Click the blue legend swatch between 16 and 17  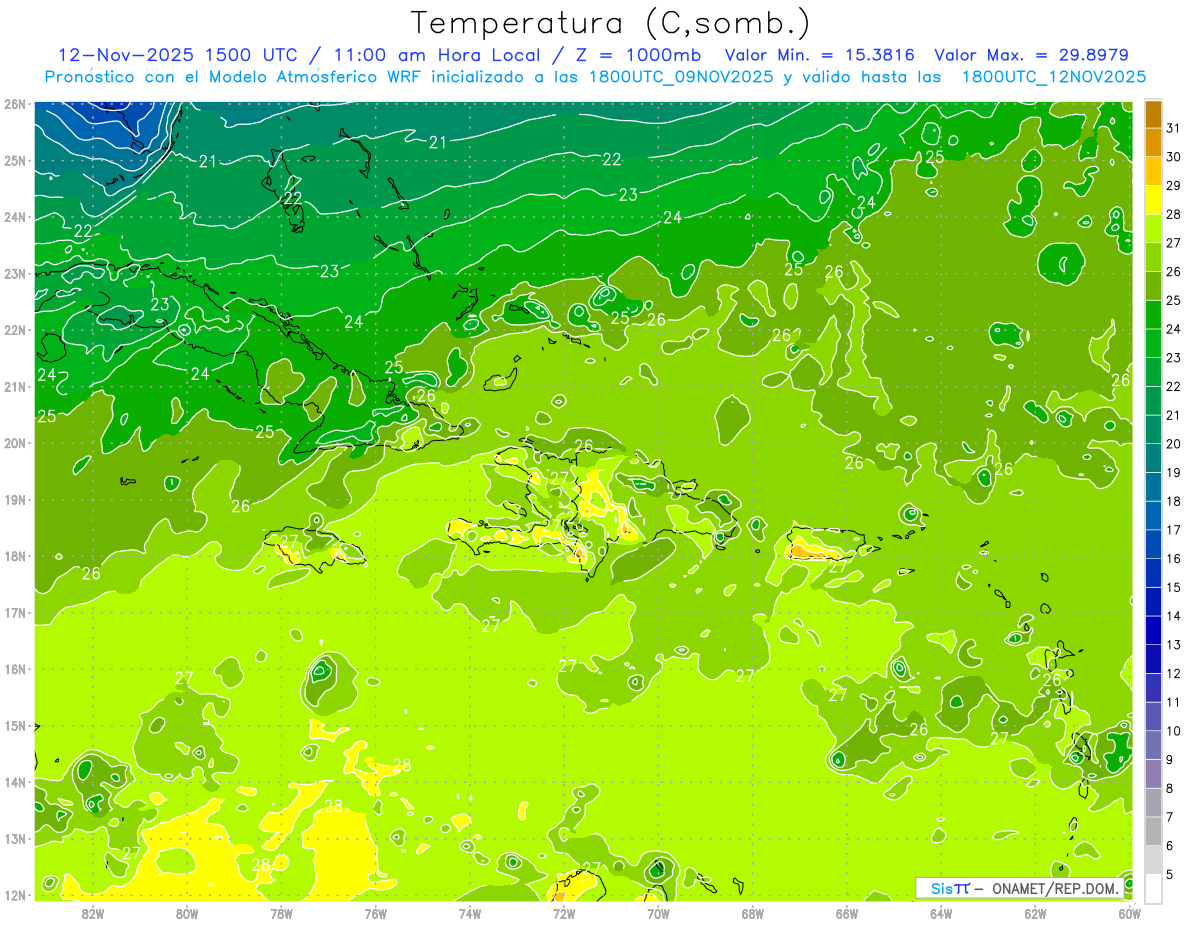[x=1153, y=544]
